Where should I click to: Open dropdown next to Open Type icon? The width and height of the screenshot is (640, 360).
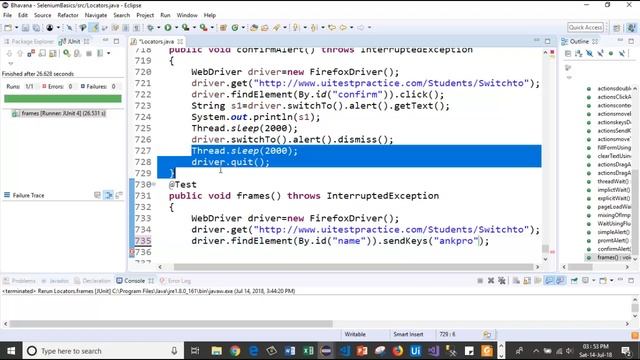[285, 28]
